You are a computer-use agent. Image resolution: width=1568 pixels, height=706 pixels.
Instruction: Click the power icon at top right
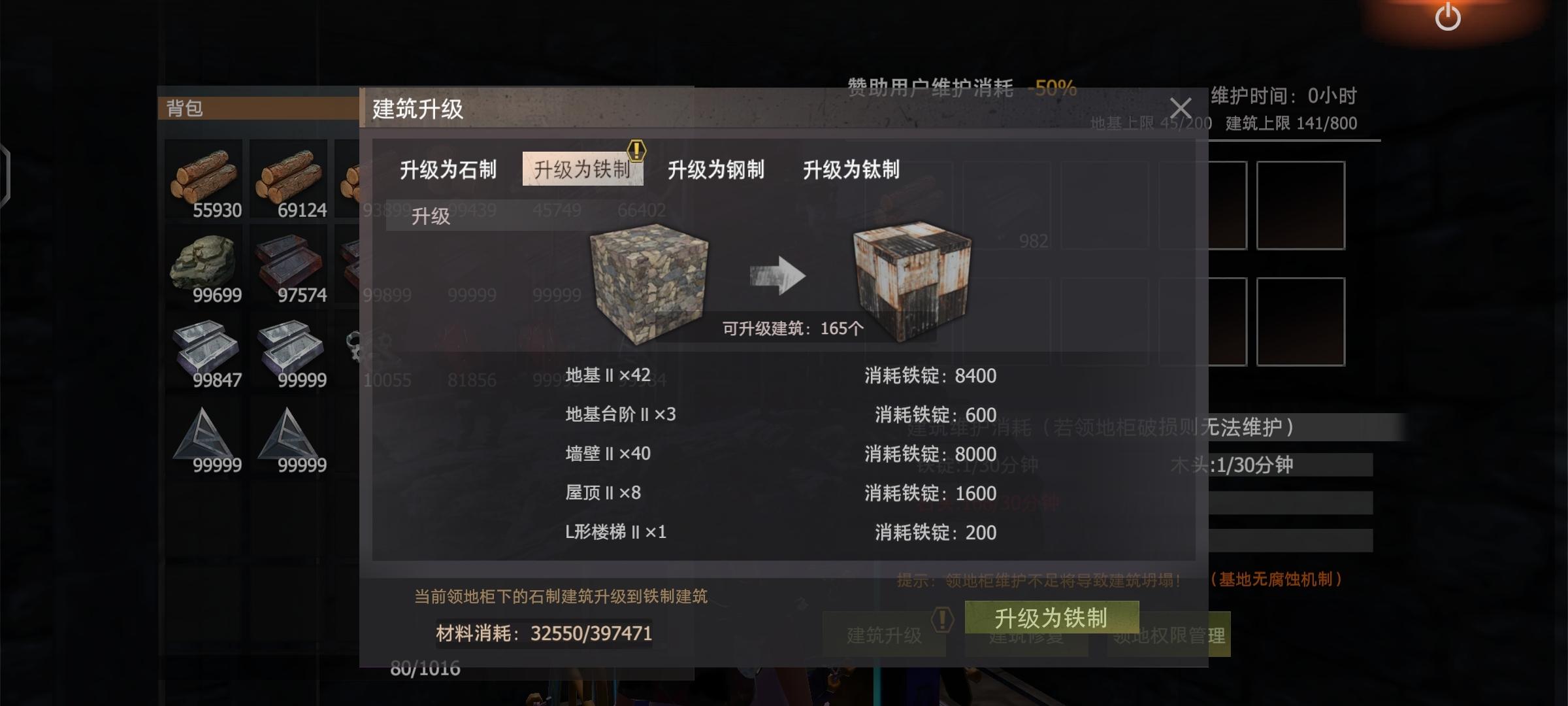pyautogui.click(x=1447, y=16)
